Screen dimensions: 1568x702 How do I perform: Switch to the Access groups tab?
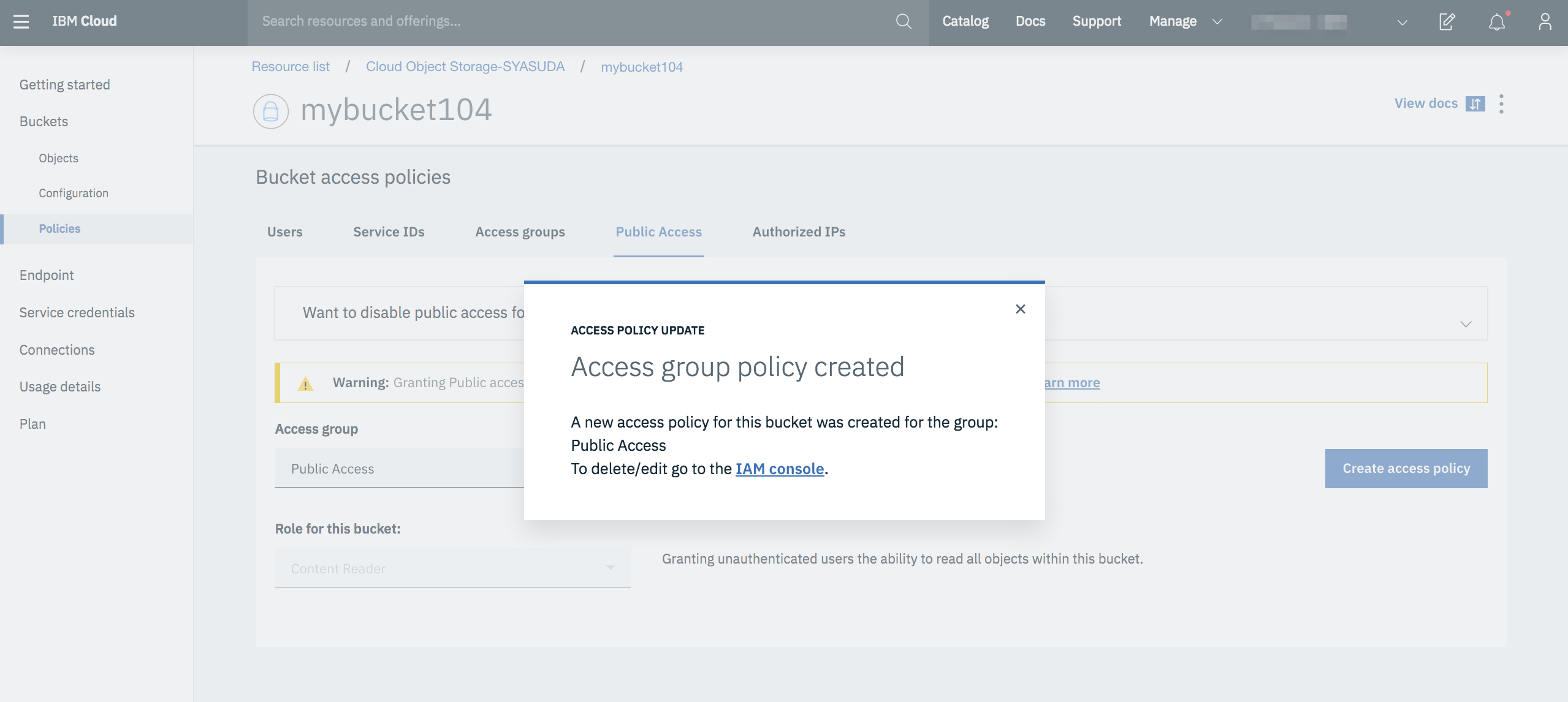tap(520, 232)
